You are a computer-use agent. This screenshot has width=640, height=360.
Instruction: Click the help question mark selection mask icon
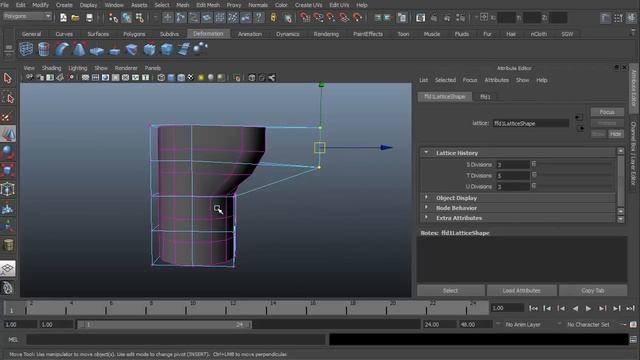pyautogui.click(x=259, y=18)
